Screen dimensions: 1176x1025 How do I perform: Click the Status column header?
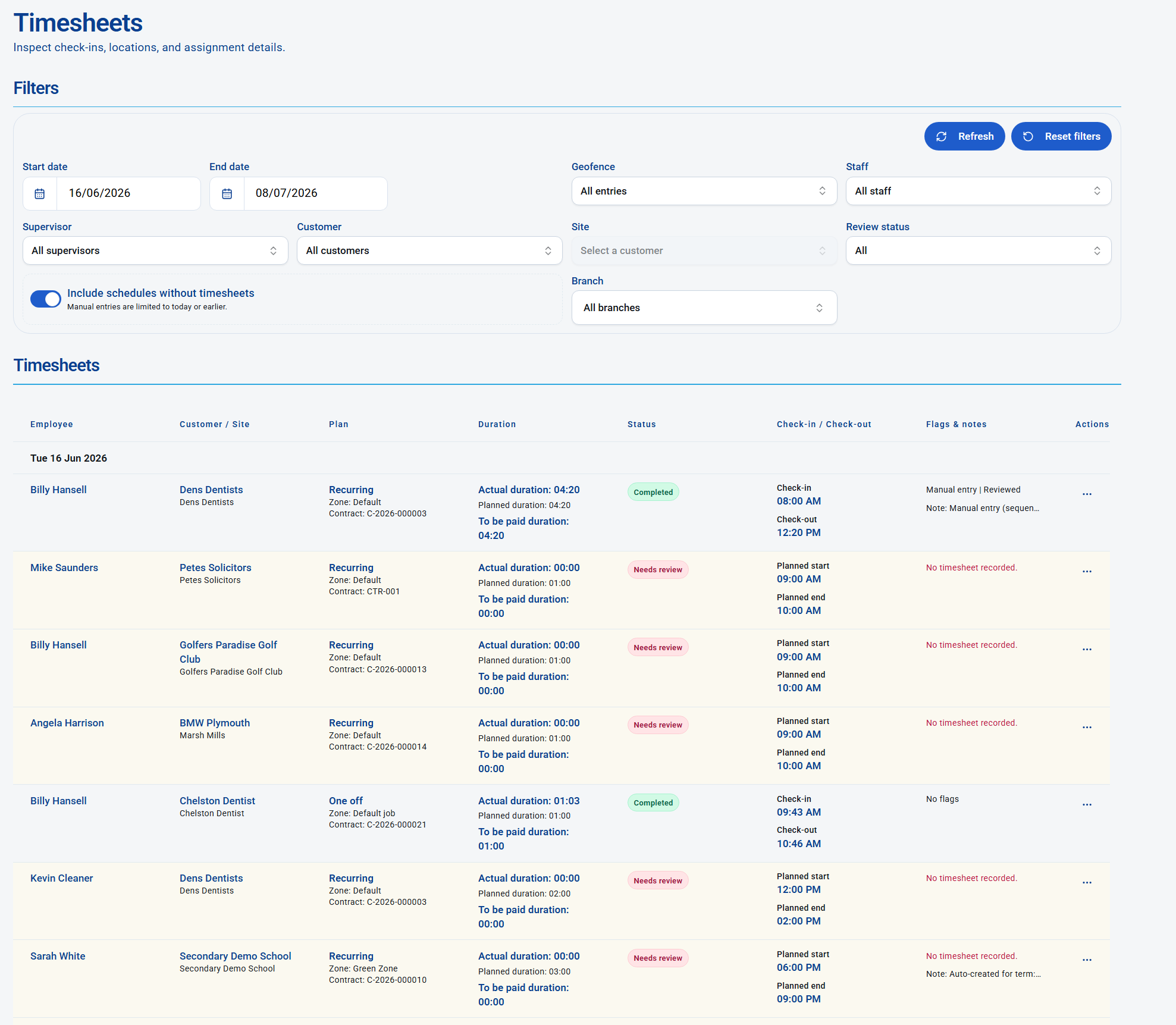coord(642,424)
